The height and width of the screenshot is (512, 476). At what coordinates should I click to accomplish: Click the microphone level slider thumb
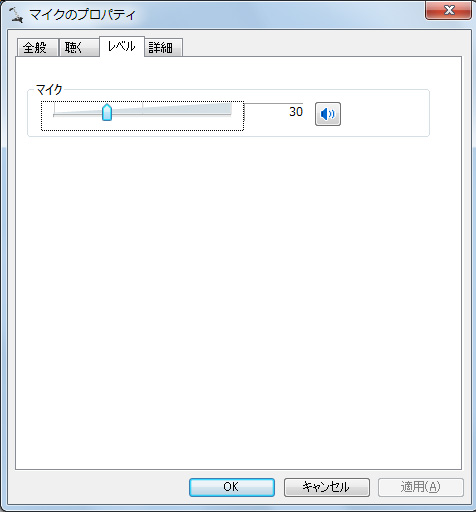click(x=107, y=112)
